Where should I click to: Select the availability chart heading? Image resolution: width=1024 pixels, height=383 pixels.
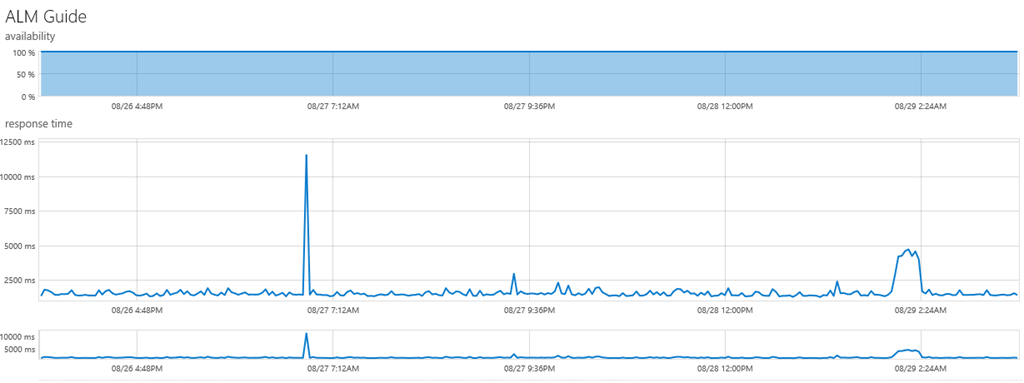tap(29, 36)
